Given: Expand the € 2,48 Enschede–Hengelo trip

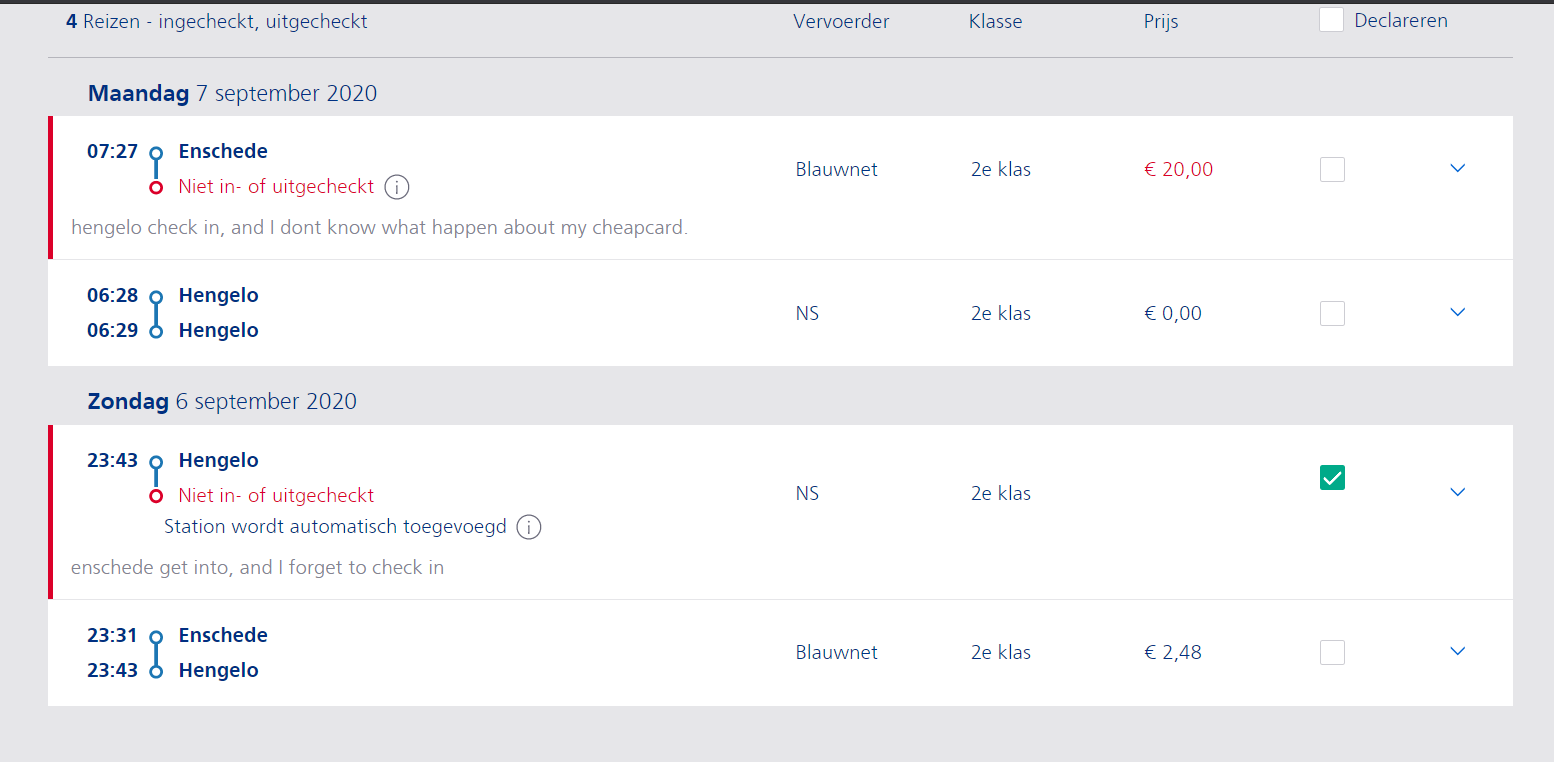Looking at the screenshot, I should (1457, 651).
